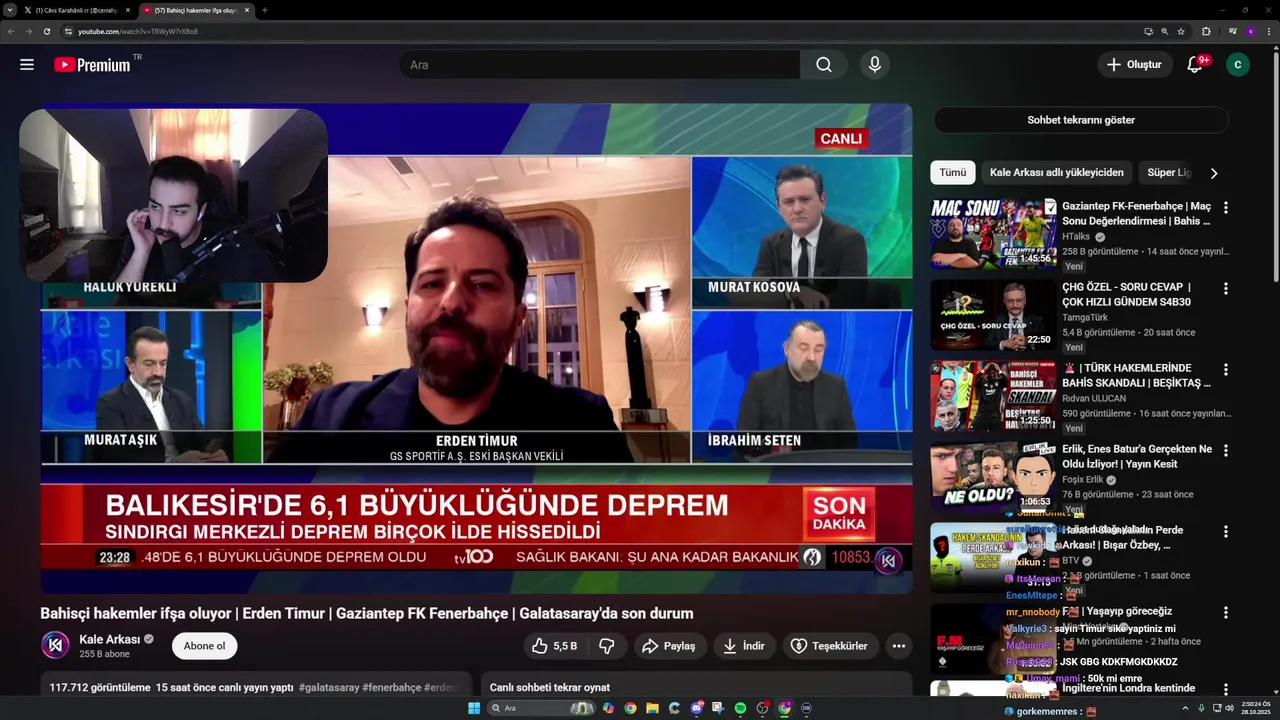Click the Paylaş share button

click(669, 646)
